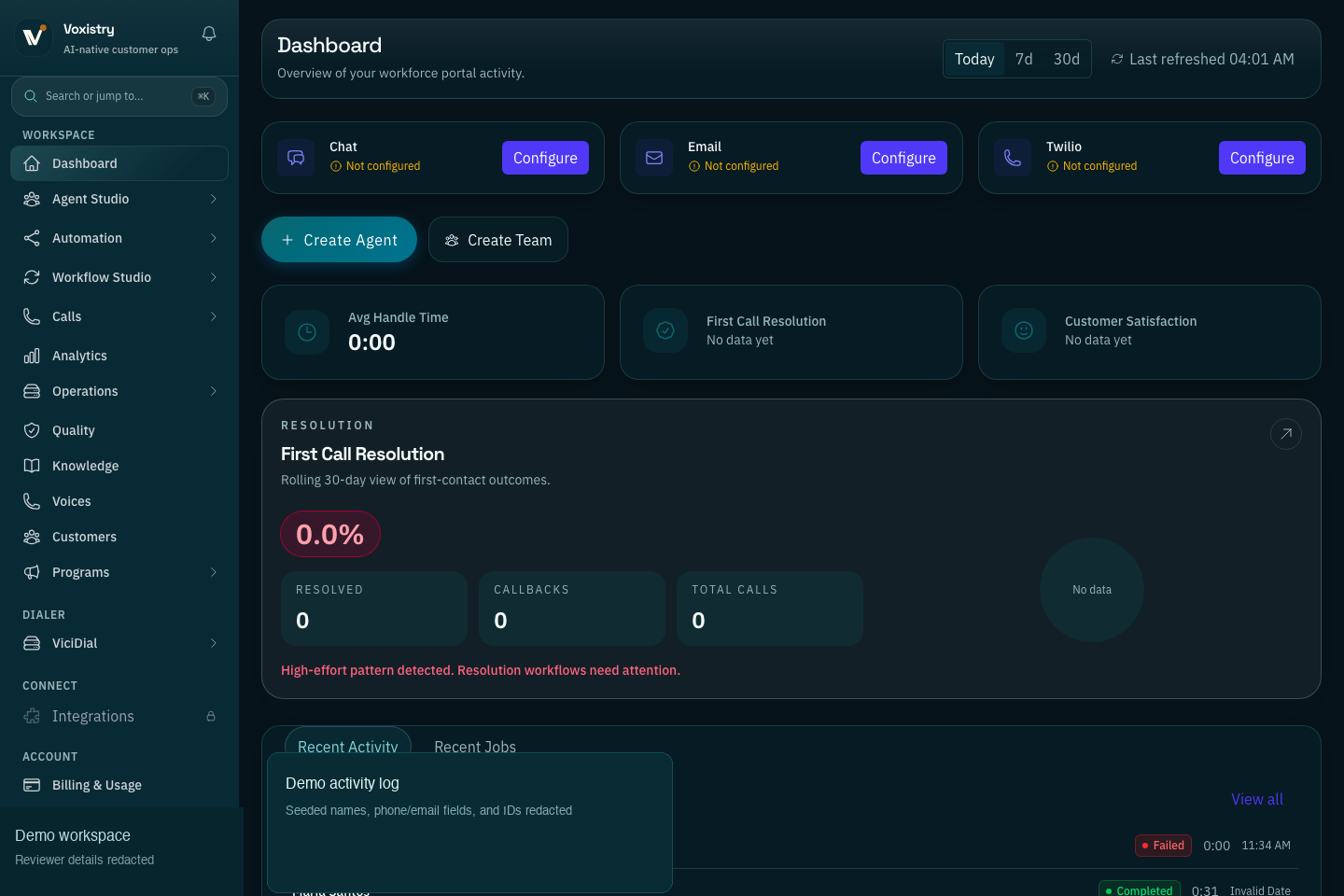Select the 7d time range

(1024, 59)
